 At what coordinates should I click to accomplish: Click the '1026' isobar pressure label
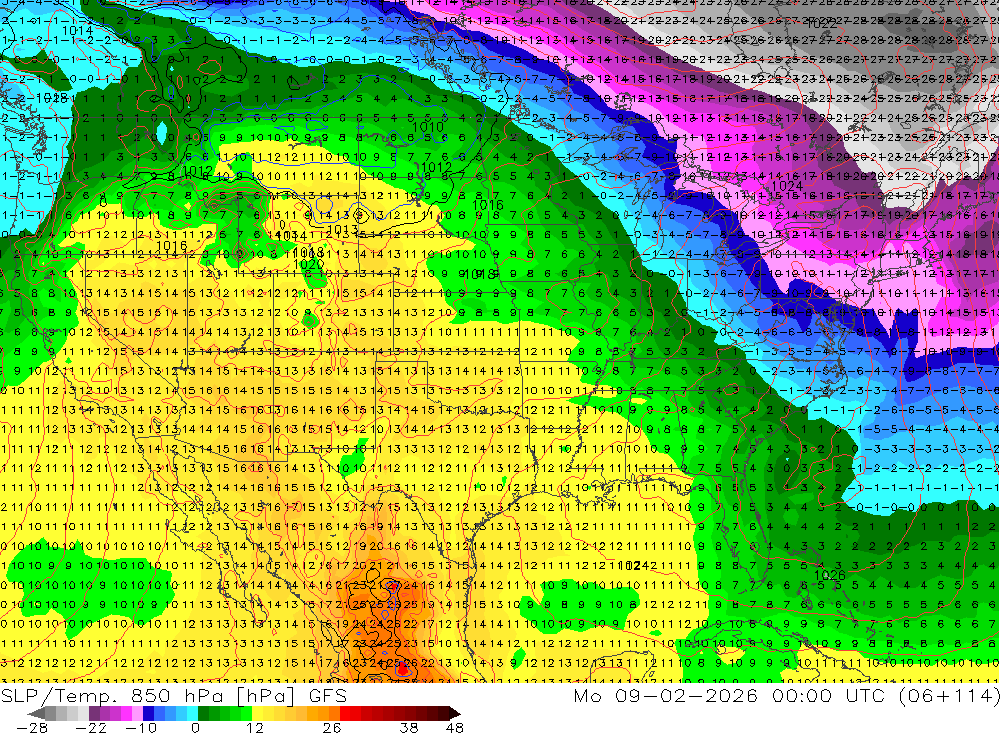click(830, 575)
